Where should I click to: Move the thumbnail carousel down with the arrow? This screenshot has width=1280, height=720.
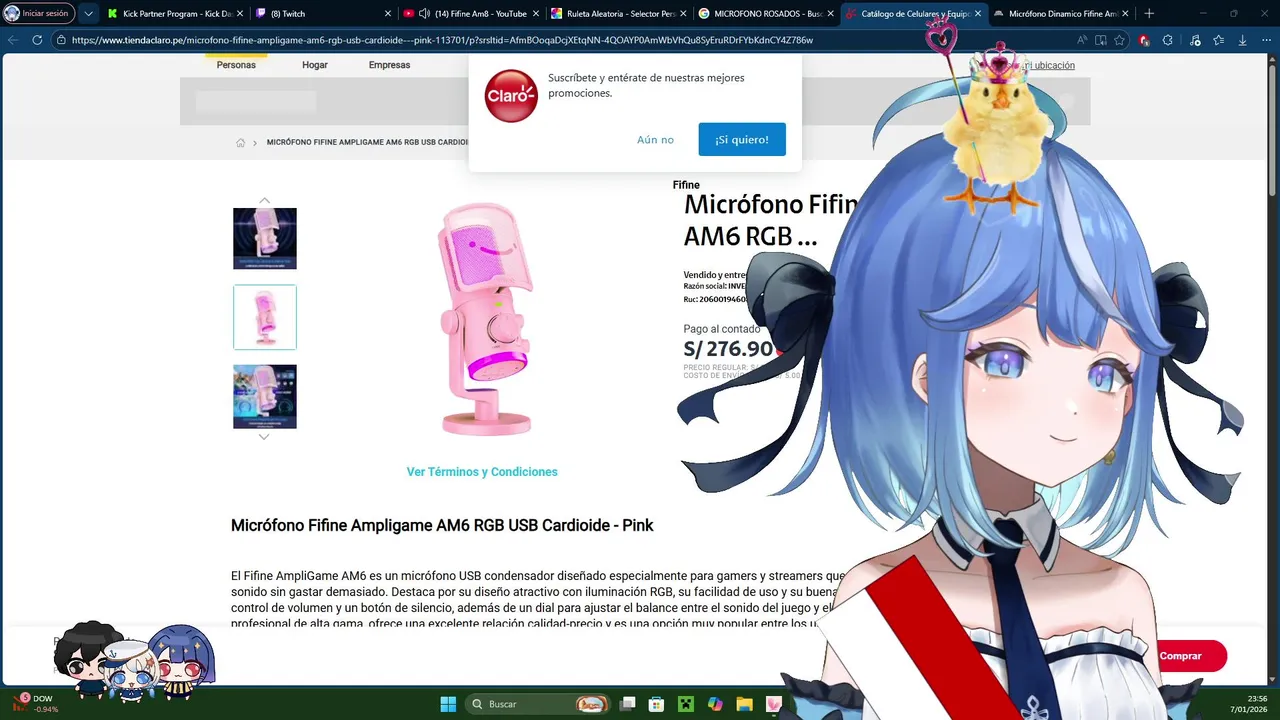pyautogui.click(x=264, y=437)
